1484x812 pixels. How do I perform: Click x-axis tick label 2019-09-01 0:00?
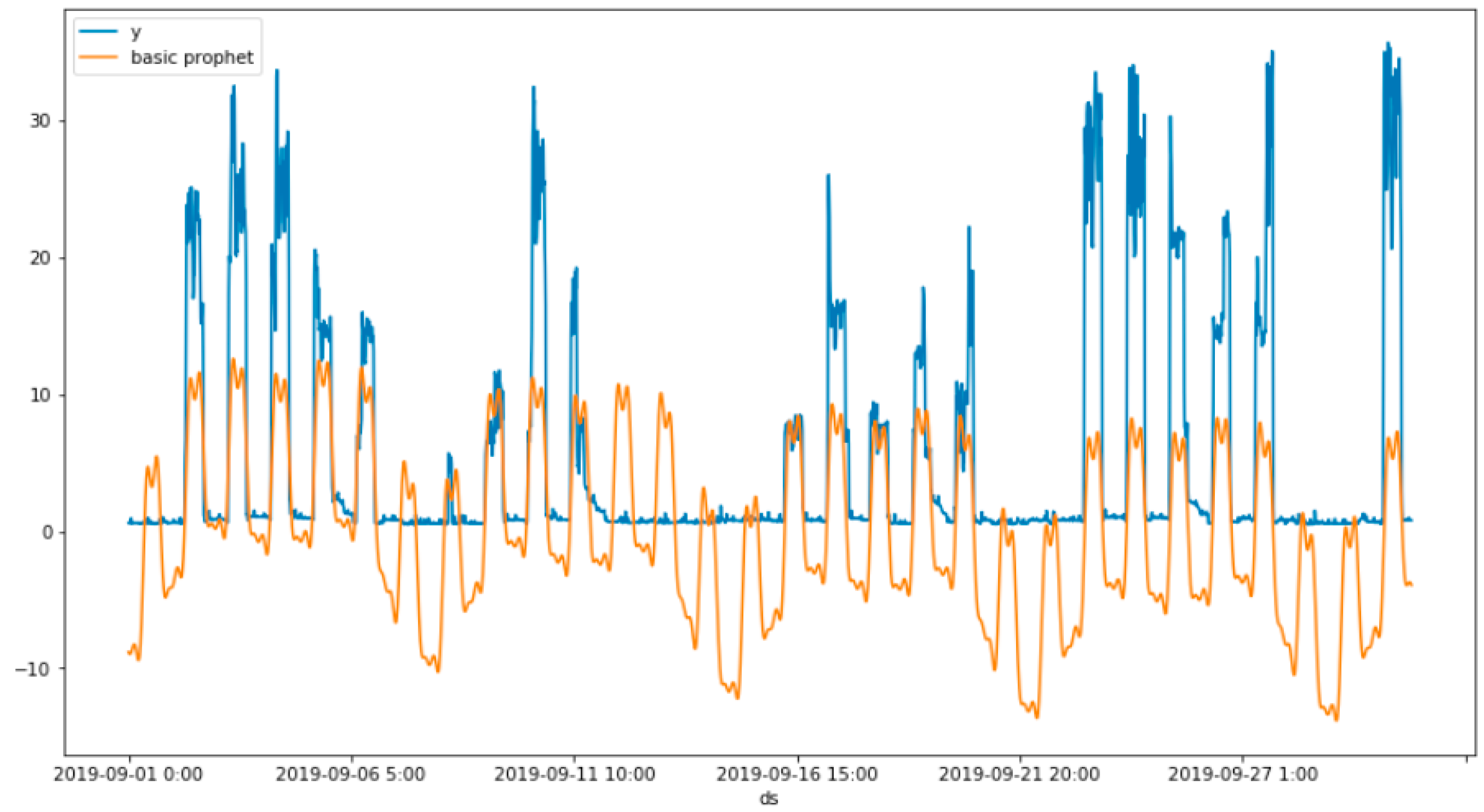pos(128,774)
